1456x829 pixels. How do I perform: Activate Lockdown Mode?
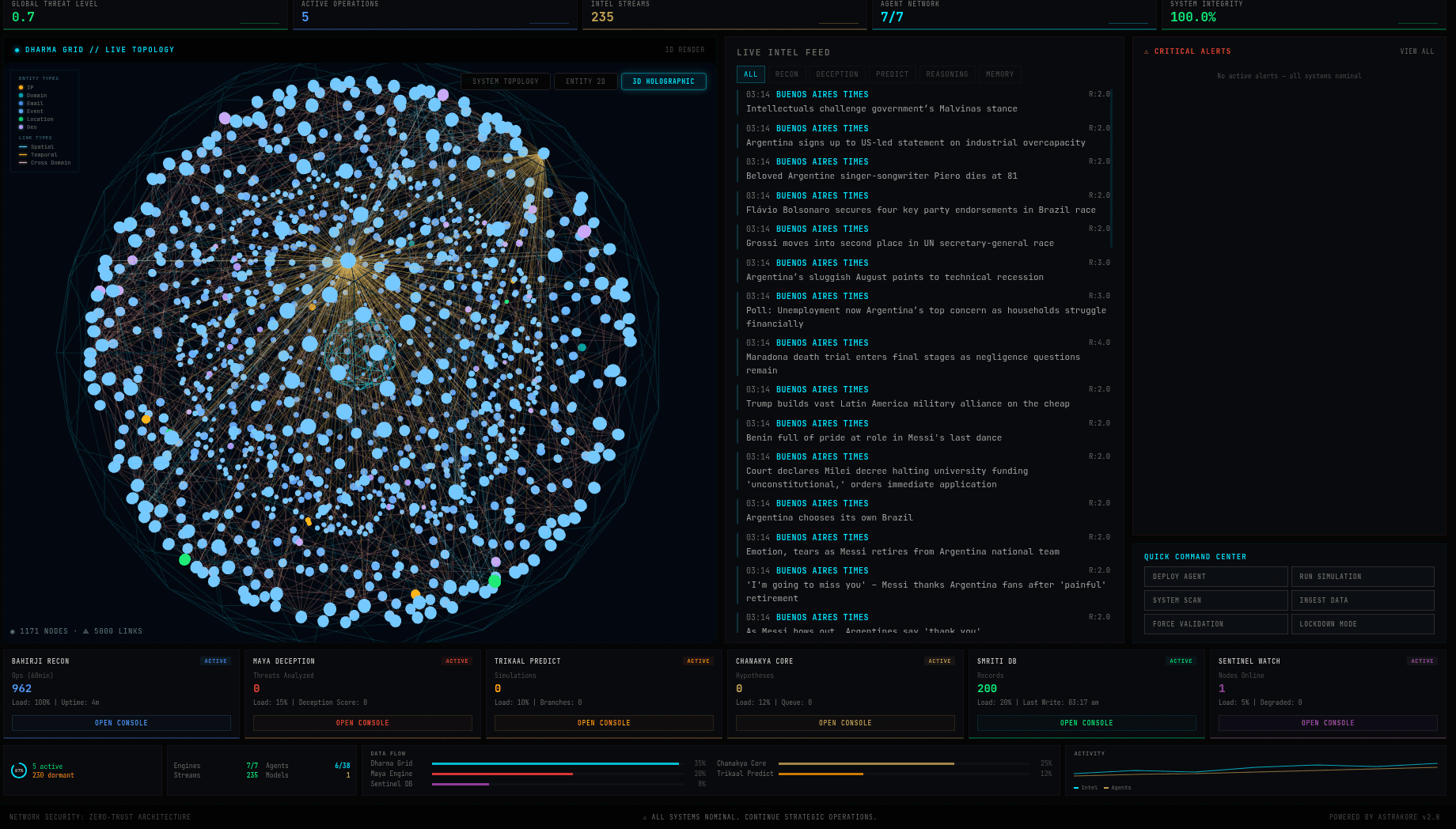click(x=1363, y=624)
